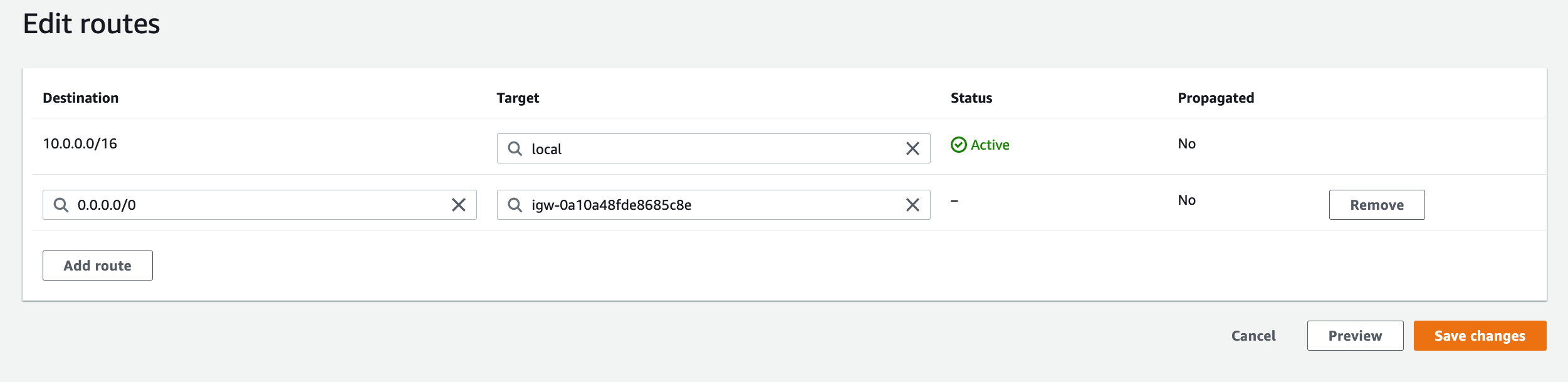
Task: Click the Propagated column header
Action: pyautogui.click(x=1216, y=98)
